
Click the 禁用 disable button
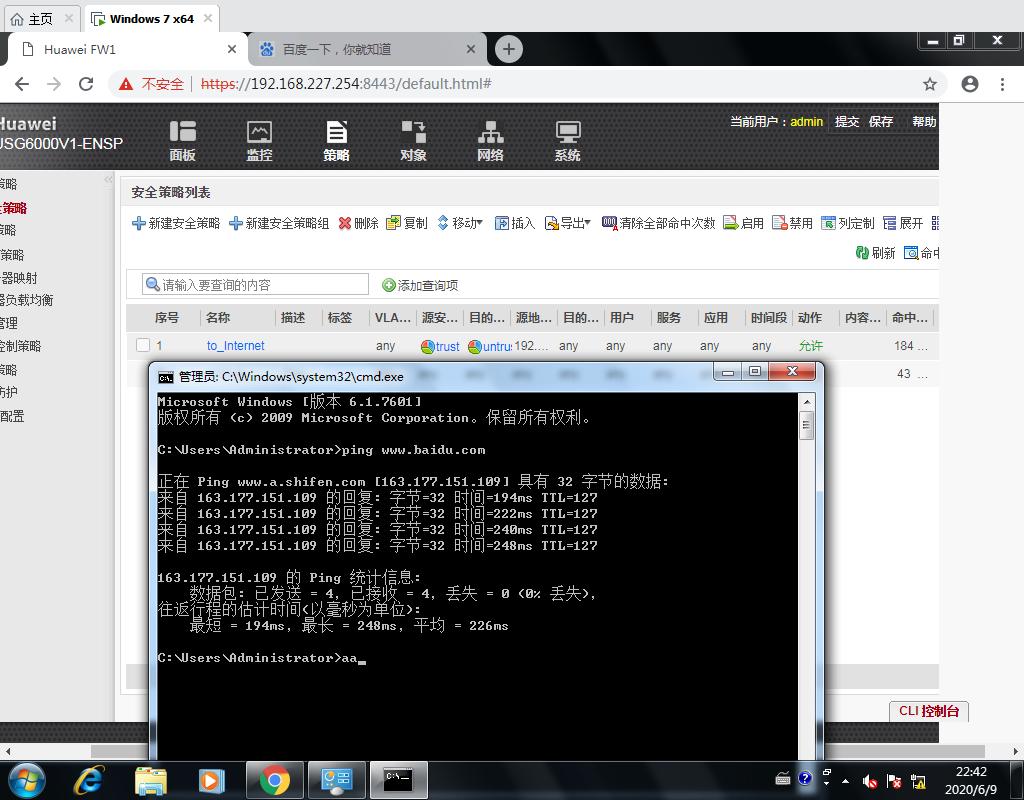tap(792, 223)
